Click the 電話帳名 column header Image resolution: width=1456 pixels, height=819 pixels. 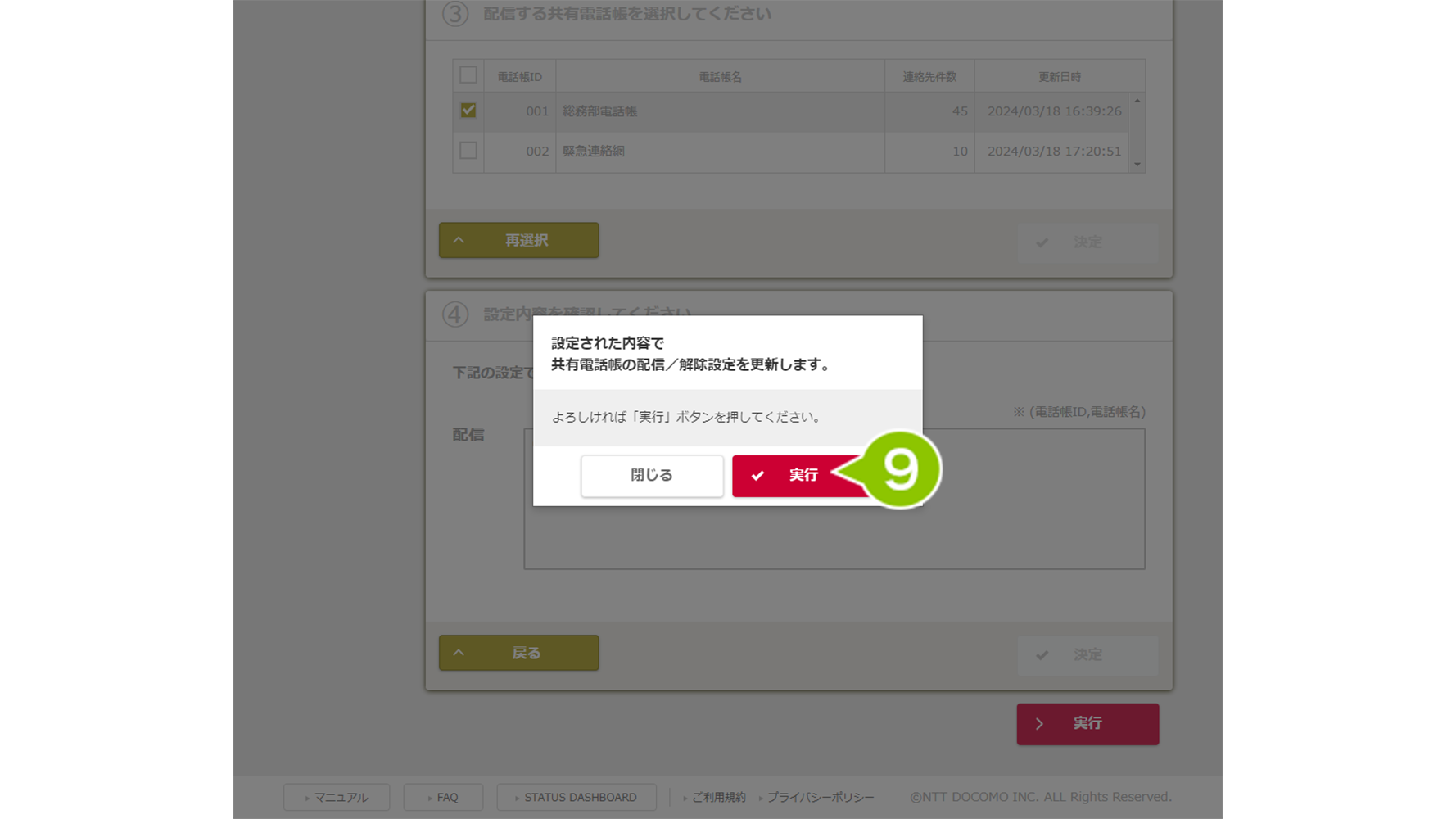720,77
